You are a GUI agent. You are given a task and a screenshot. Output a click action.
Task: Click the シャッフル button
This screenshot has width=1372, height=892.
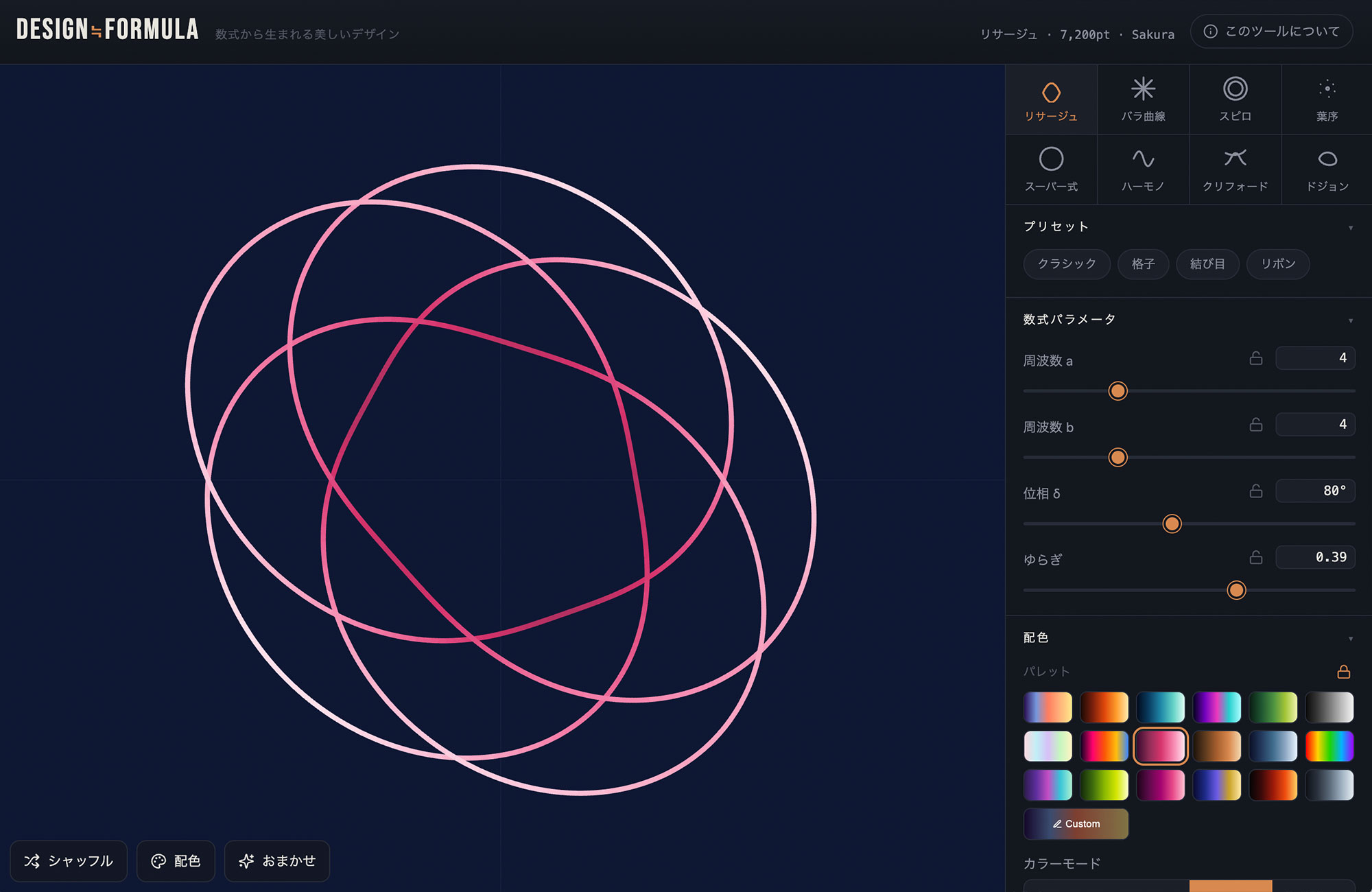69,861
